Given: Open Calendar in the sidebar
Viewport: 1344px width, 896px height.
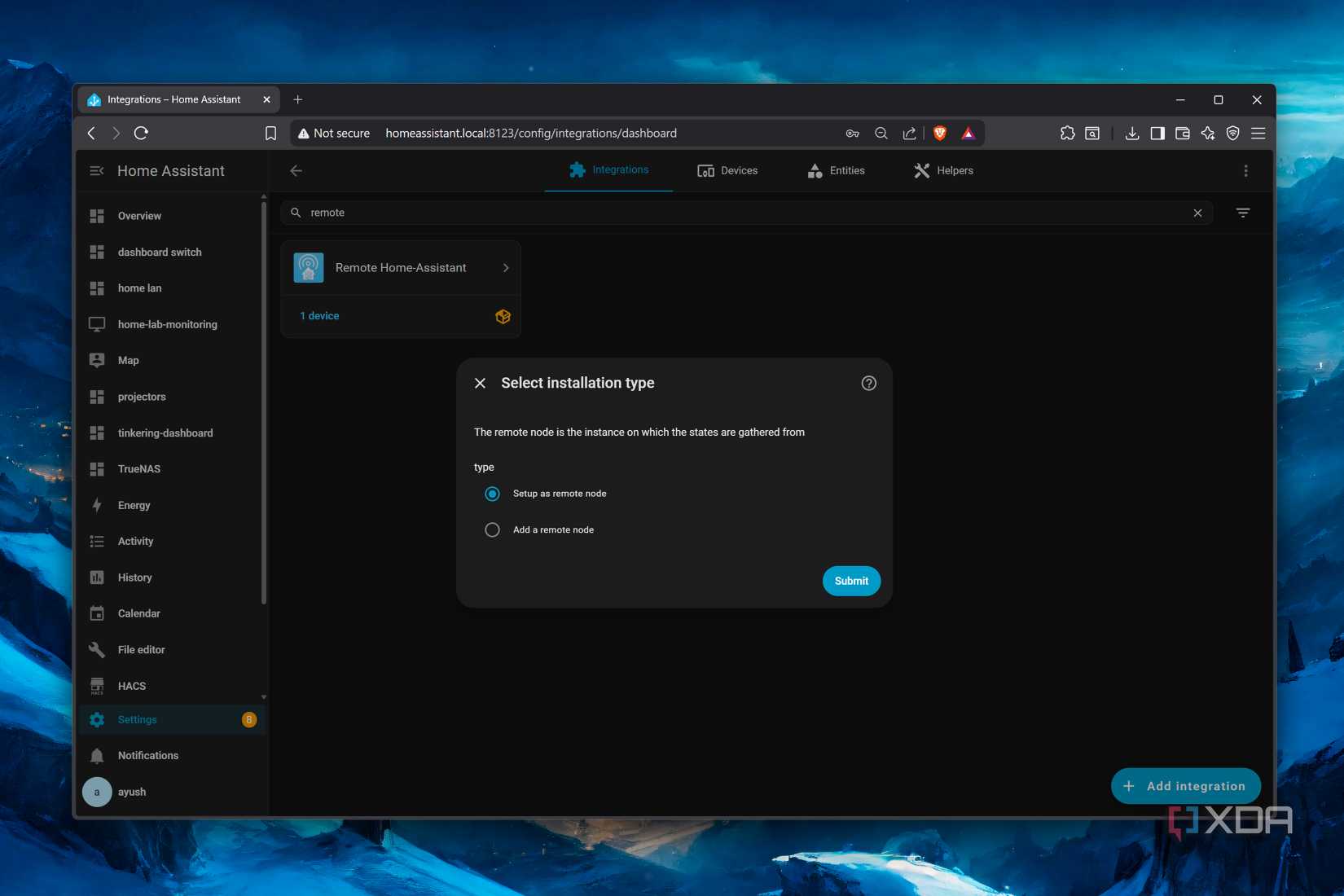Looking at the screenshot, I should [x=172, y=613].
